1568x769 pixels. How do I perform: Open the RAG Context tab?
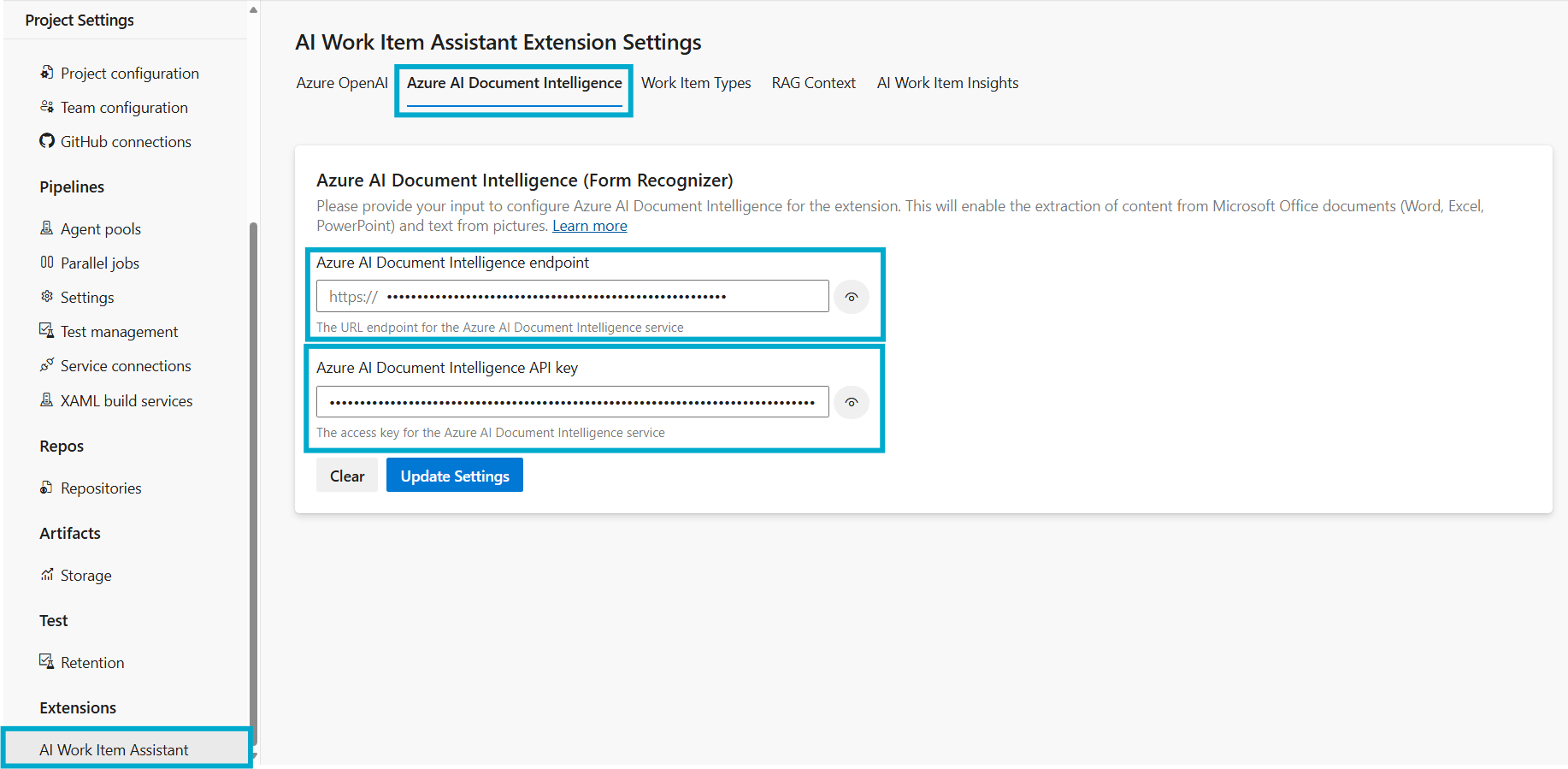(x=814, y=83)
